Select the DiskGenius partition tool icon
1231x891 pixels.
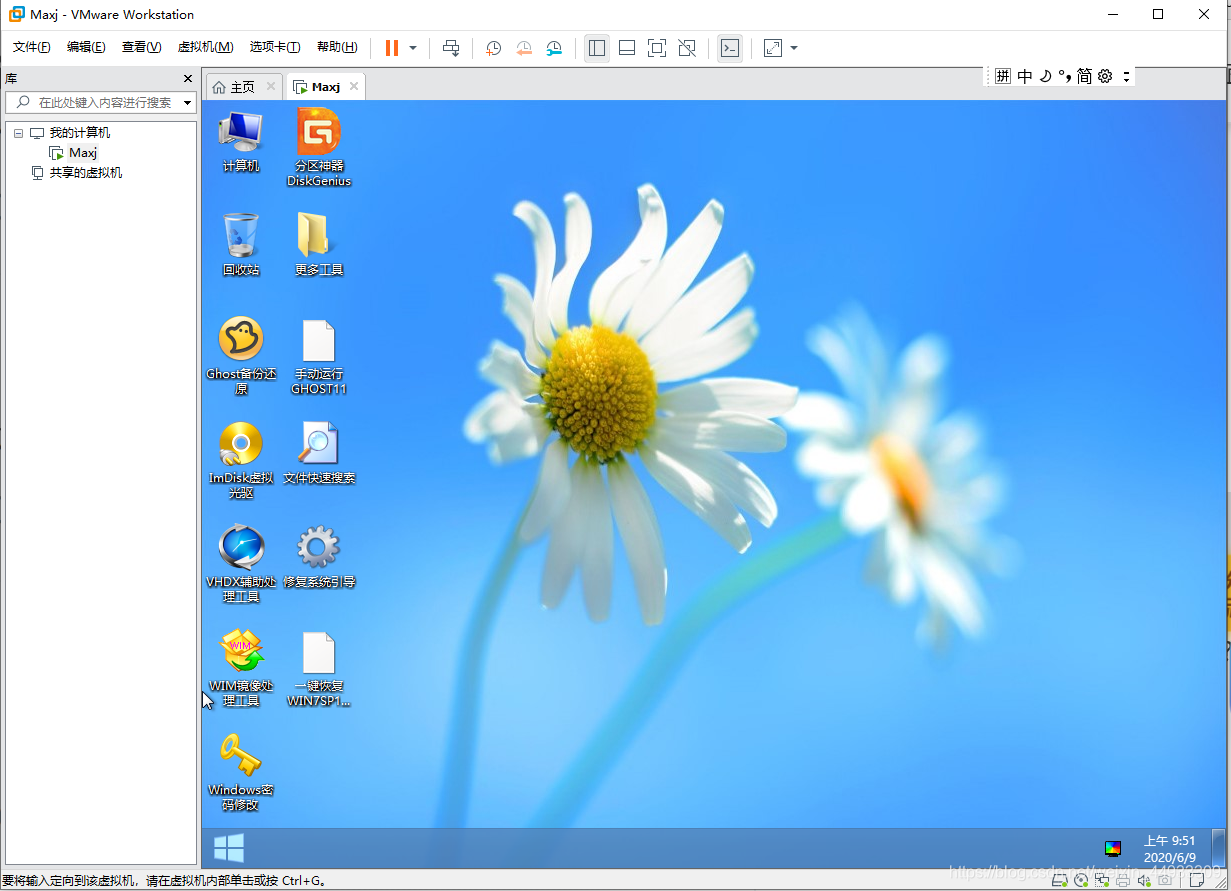click(x=319, y=147)
